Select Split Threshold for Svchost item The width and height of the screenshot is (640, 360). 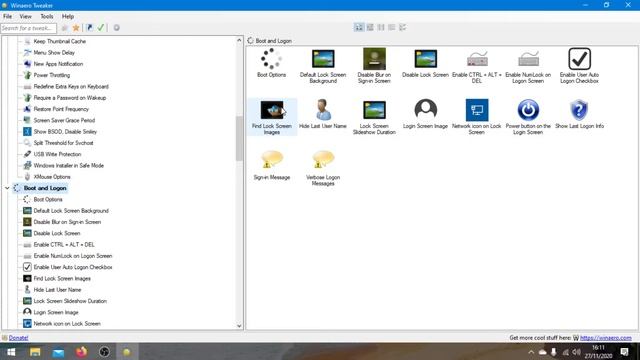point(63,143)
